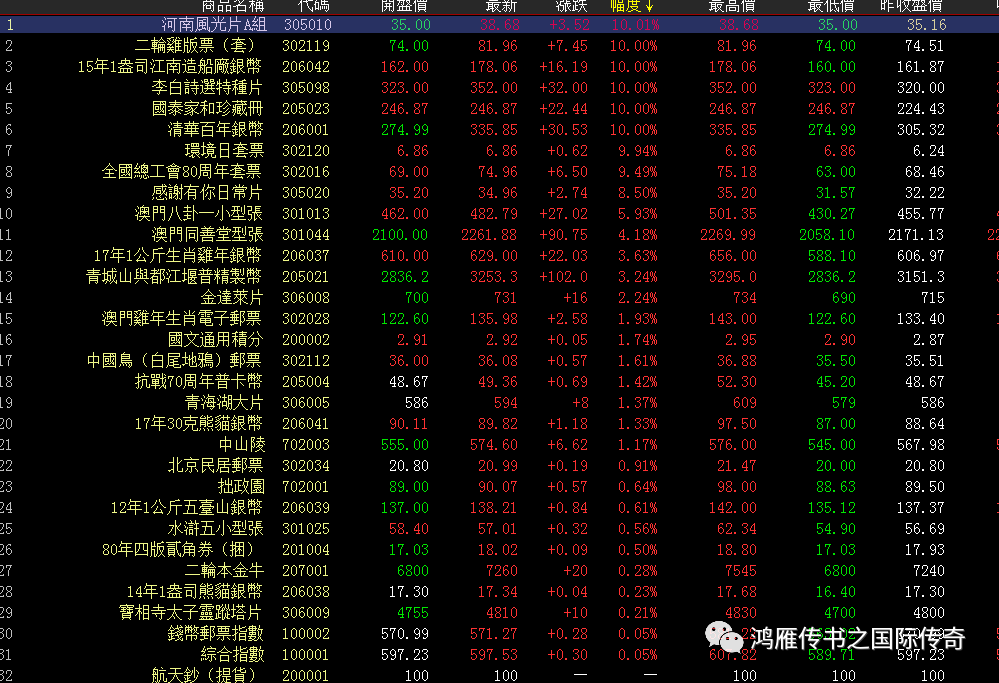
Task: Click previous close 455.77 cell
Action: pyautogui.click(x=921, y=213)
